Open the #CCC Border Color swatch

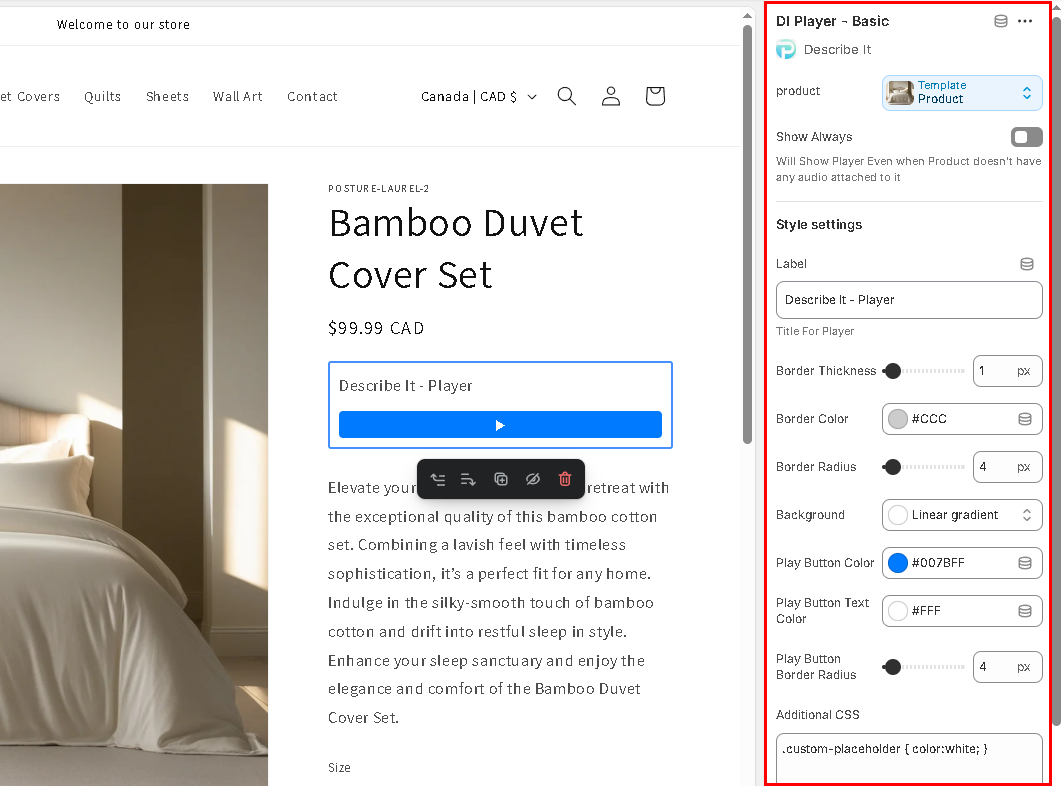click(898, 419)
